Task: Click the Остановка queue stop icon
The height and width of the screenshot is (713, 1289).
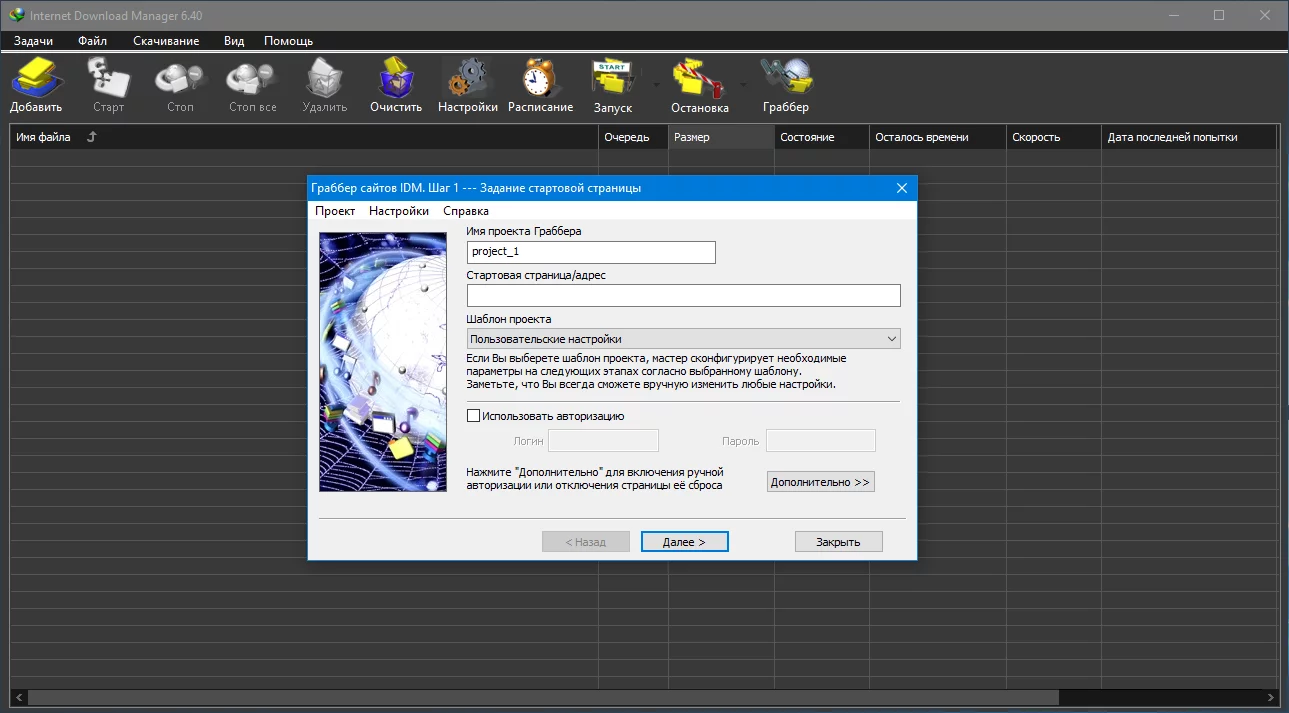Action: [x=699, y=78]
